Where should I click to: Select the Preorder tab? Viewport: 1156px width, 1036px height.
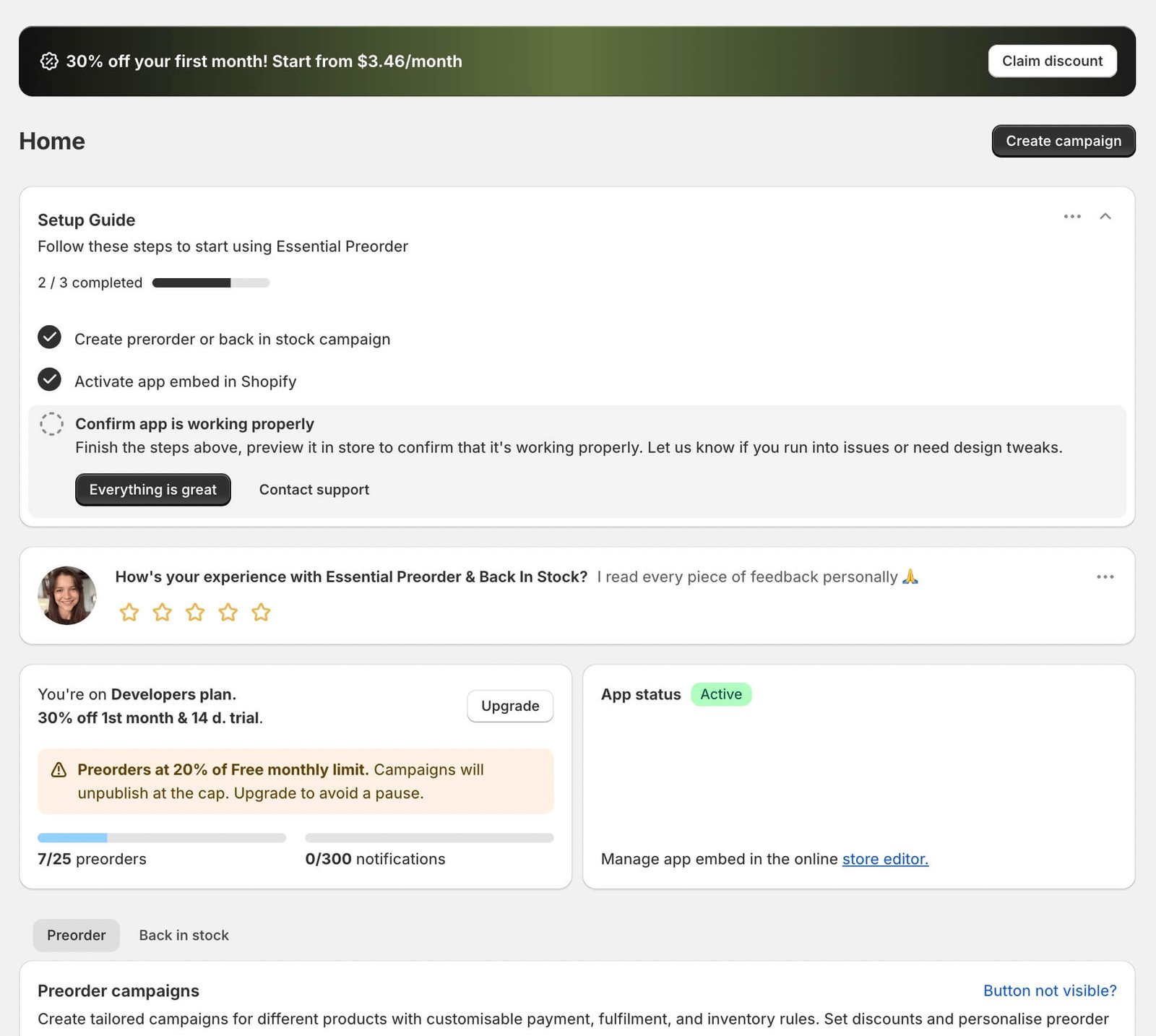[77, 935]
